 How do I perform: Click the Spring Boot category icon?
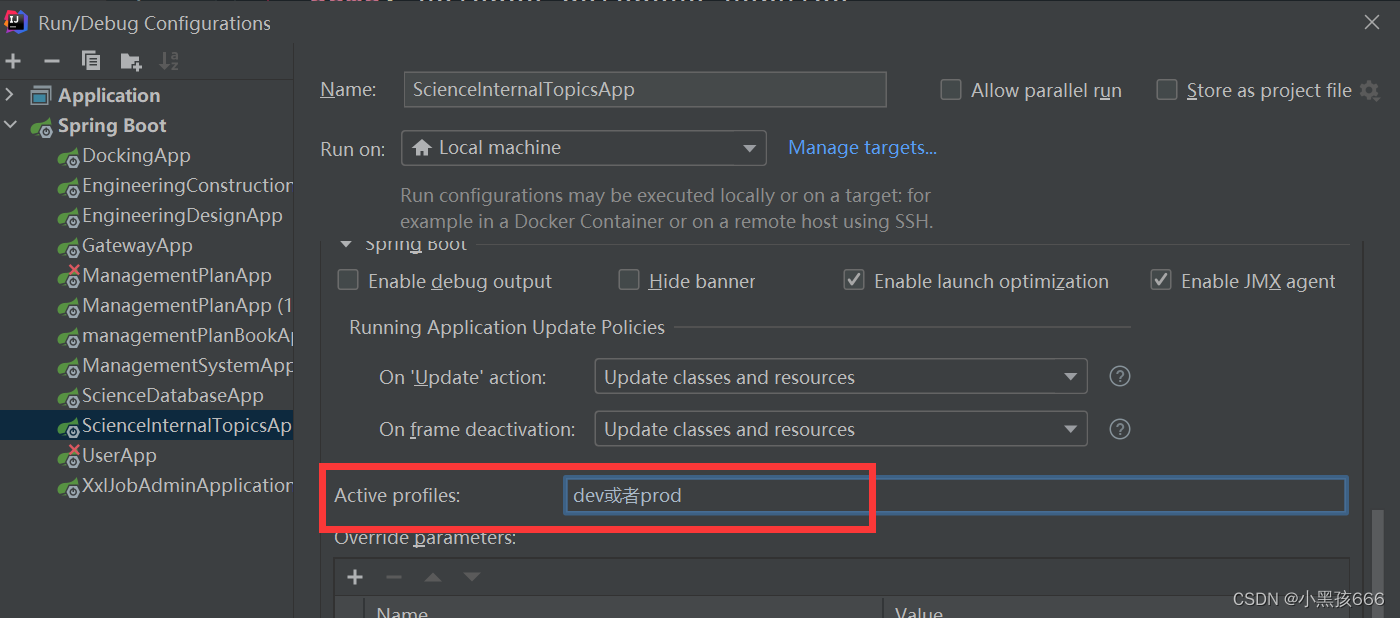click(x=42, y=127)
